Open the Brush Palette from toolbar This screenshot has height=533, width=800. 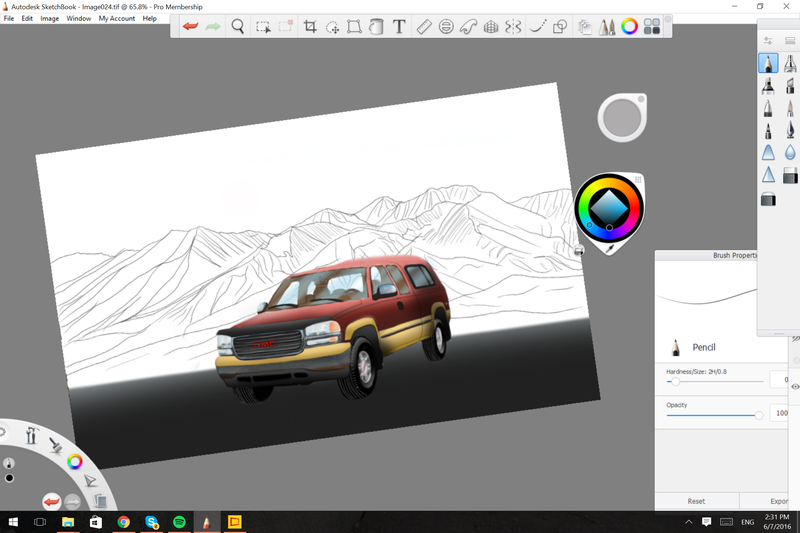(607, 27)
